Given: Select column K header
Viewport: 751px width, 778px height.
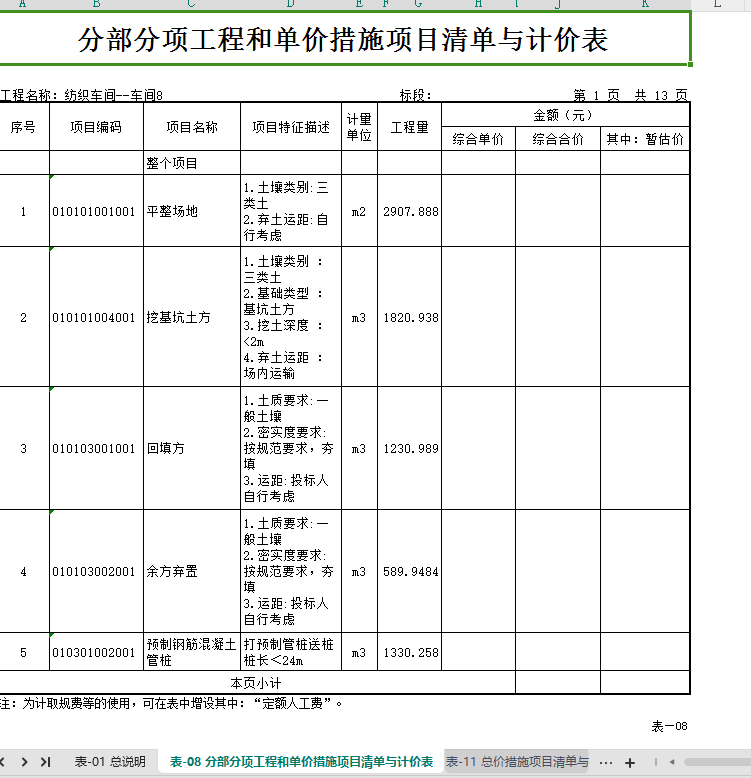Looking at the screenshot, I should (645, 4).
